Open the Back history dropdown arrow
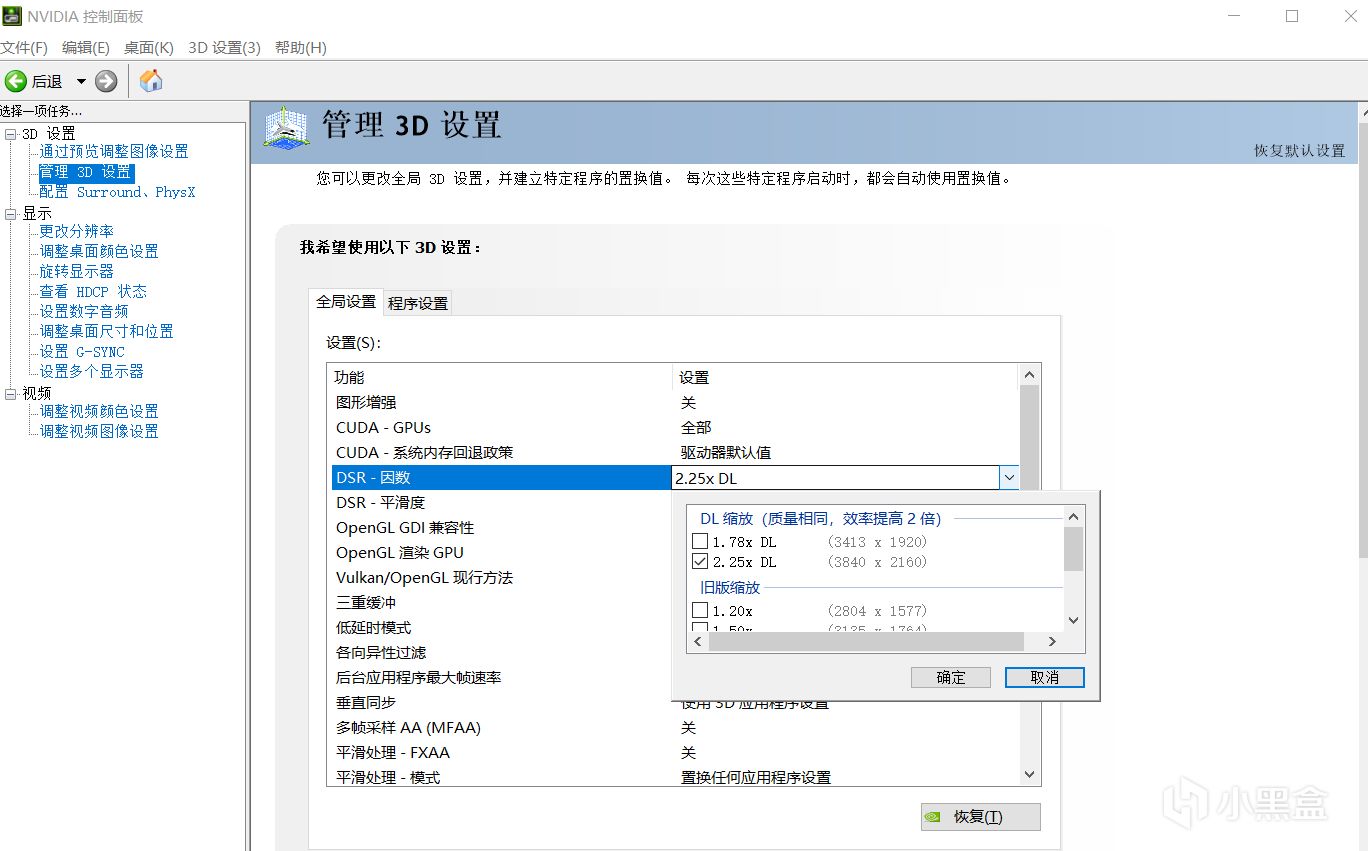The image size is (1368, 851). [81, 81]
